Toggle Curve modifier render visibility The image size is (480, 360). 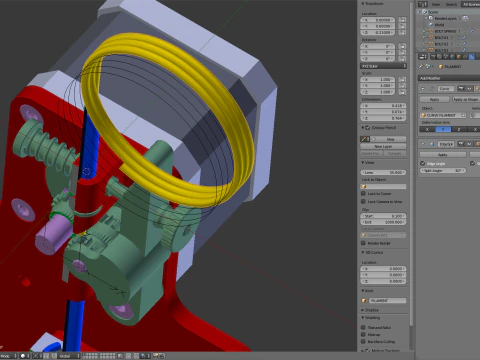click(x=461, y=88)
